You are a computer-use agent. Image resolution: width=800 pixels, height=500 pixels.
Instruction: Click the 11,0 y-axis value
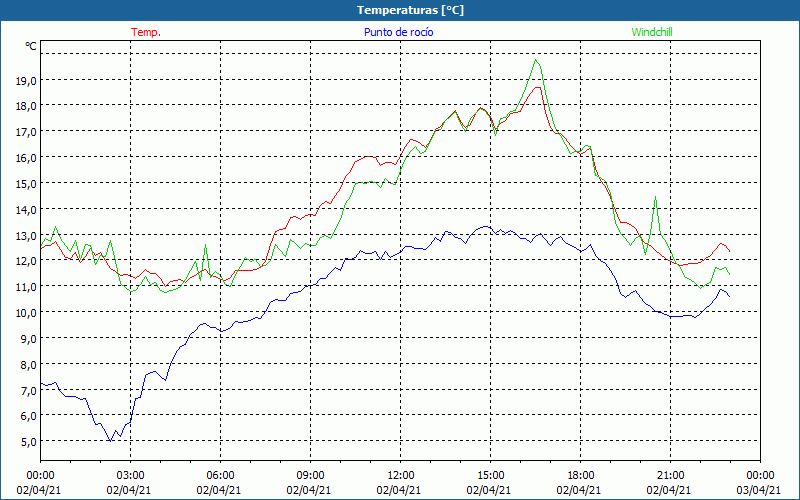[x=26, y=287]
